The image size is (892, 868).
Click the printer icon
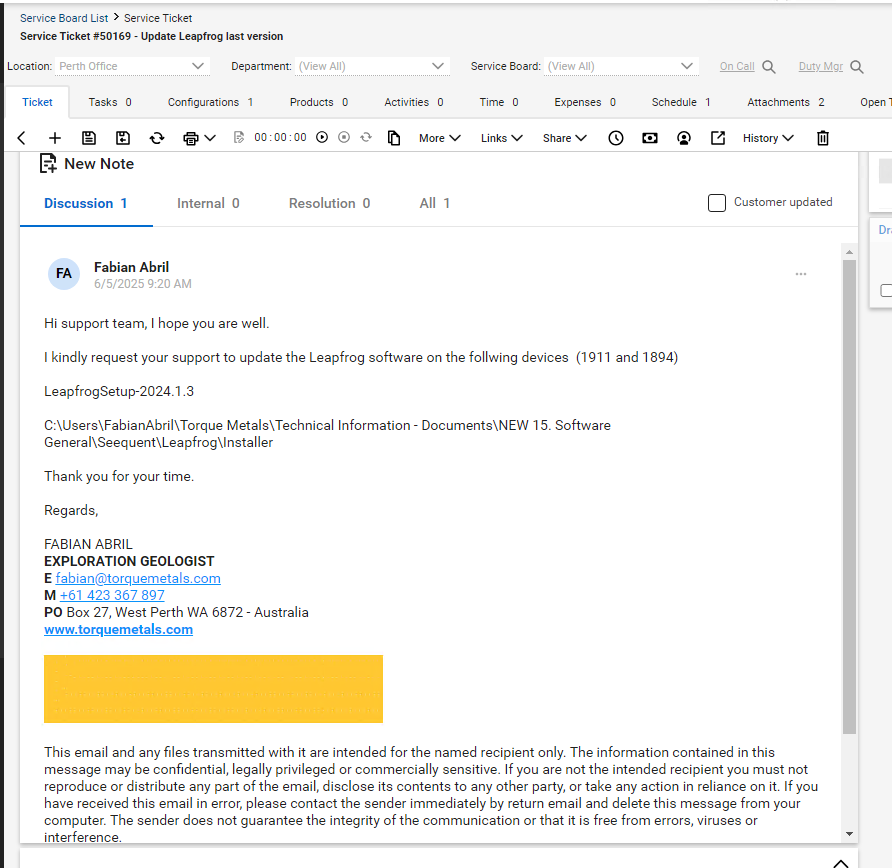[x=191, y=138]
